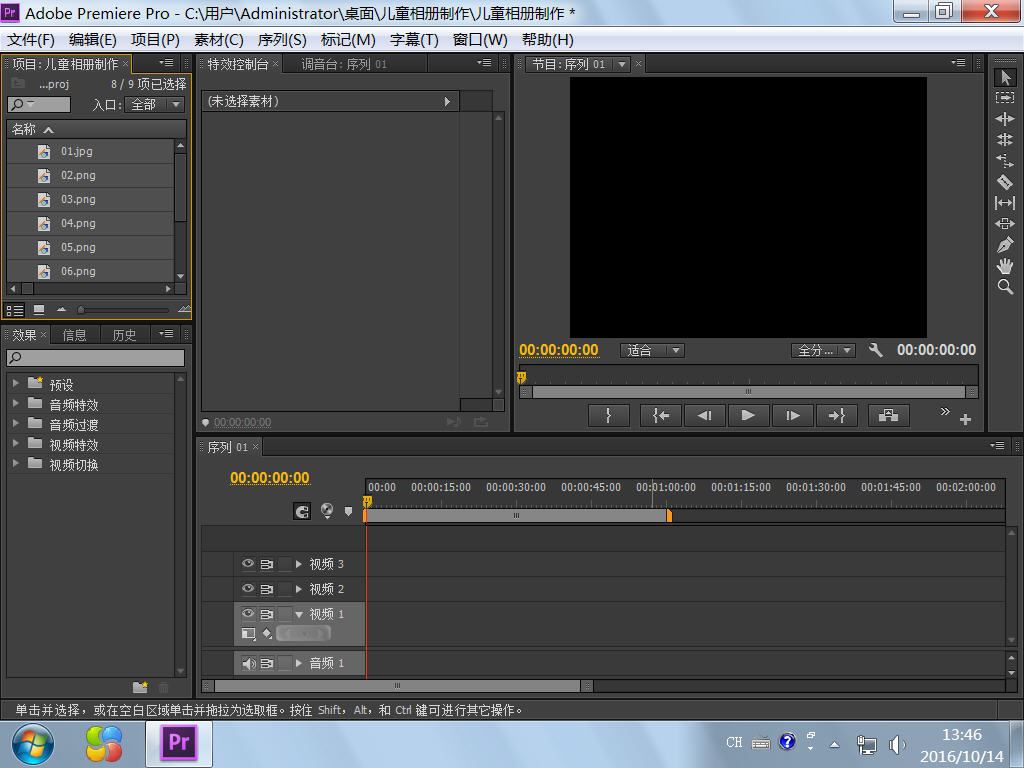Select the Track Select tool
The height and width of the screenshot is (768, 1024).
(1005, 98)
